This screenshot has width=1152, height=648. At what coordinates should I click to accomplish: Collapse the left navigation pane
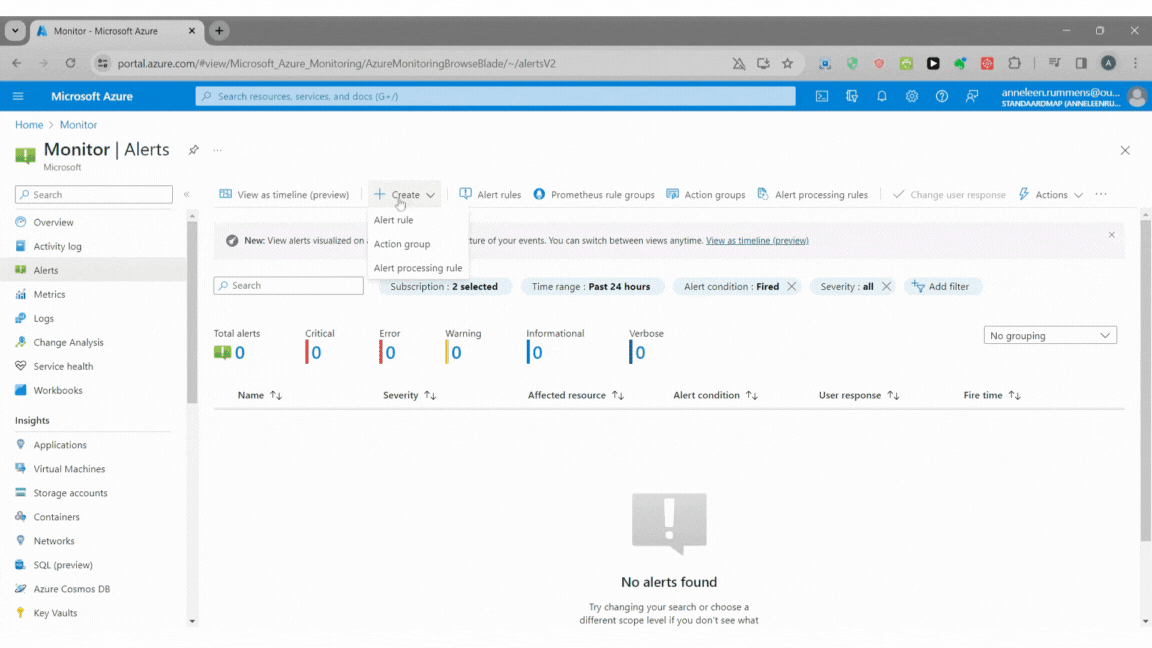[x=187, y=195]
